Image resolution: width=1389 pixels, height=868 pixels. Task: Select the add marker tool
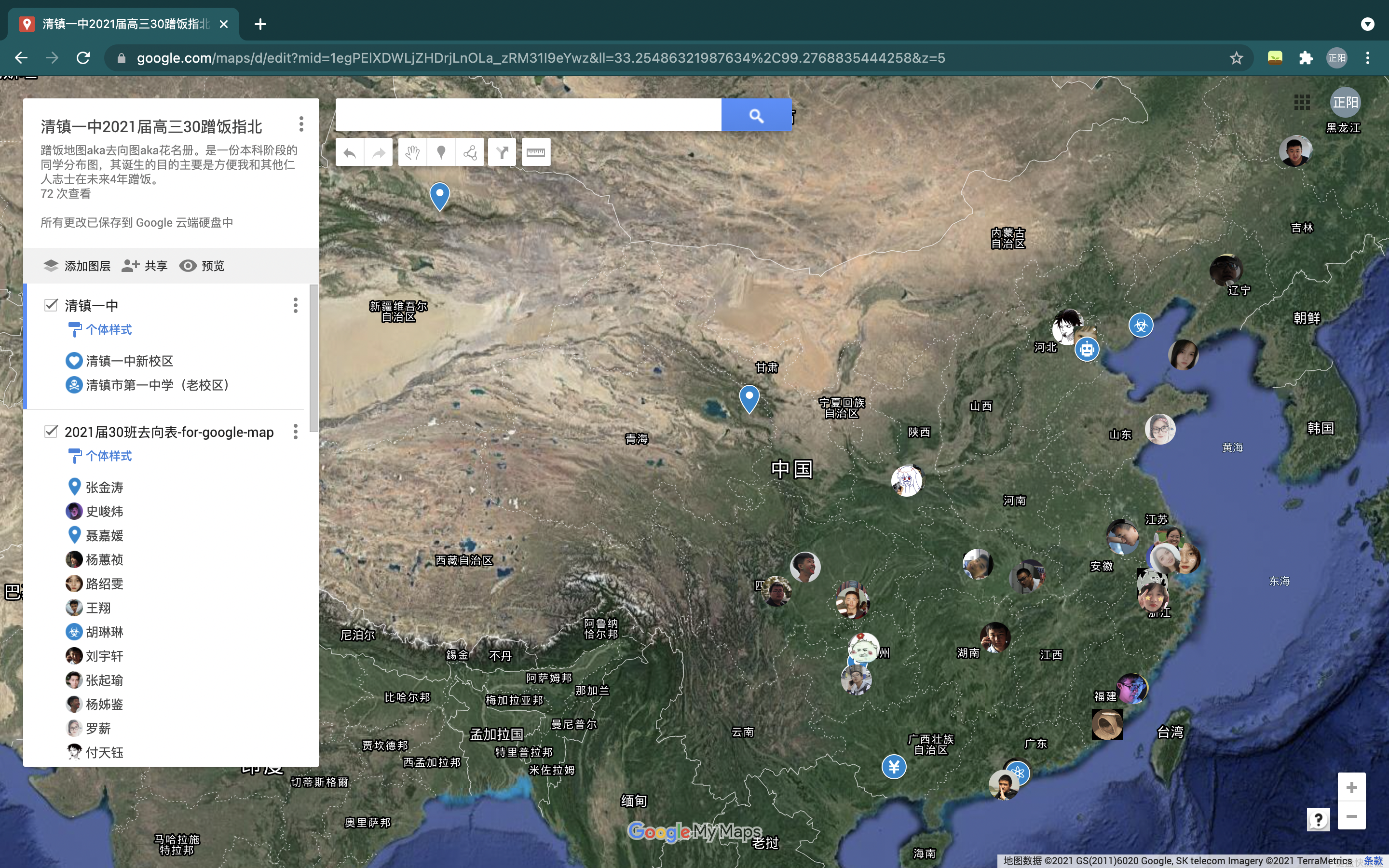[x=441, y=153]
